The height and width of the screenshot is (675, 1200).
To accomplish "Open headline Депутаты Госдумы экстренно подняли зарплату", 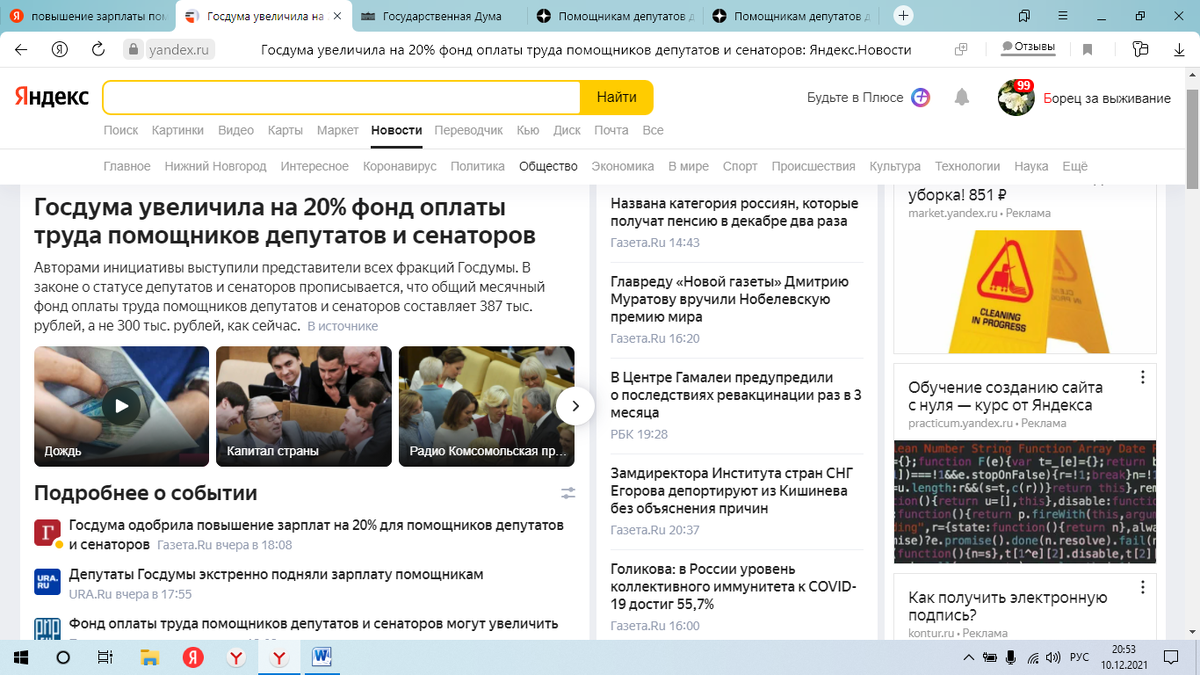I will (276, 574).
